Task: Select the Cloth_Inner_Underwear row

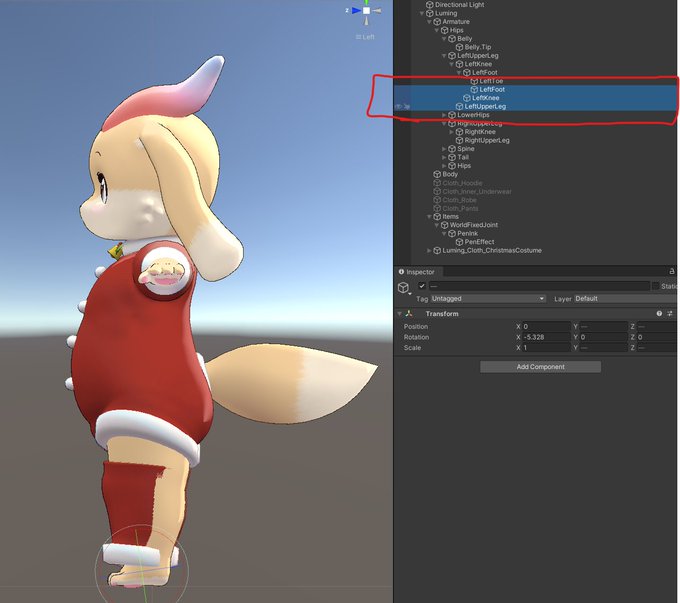Action: (535, 191)
